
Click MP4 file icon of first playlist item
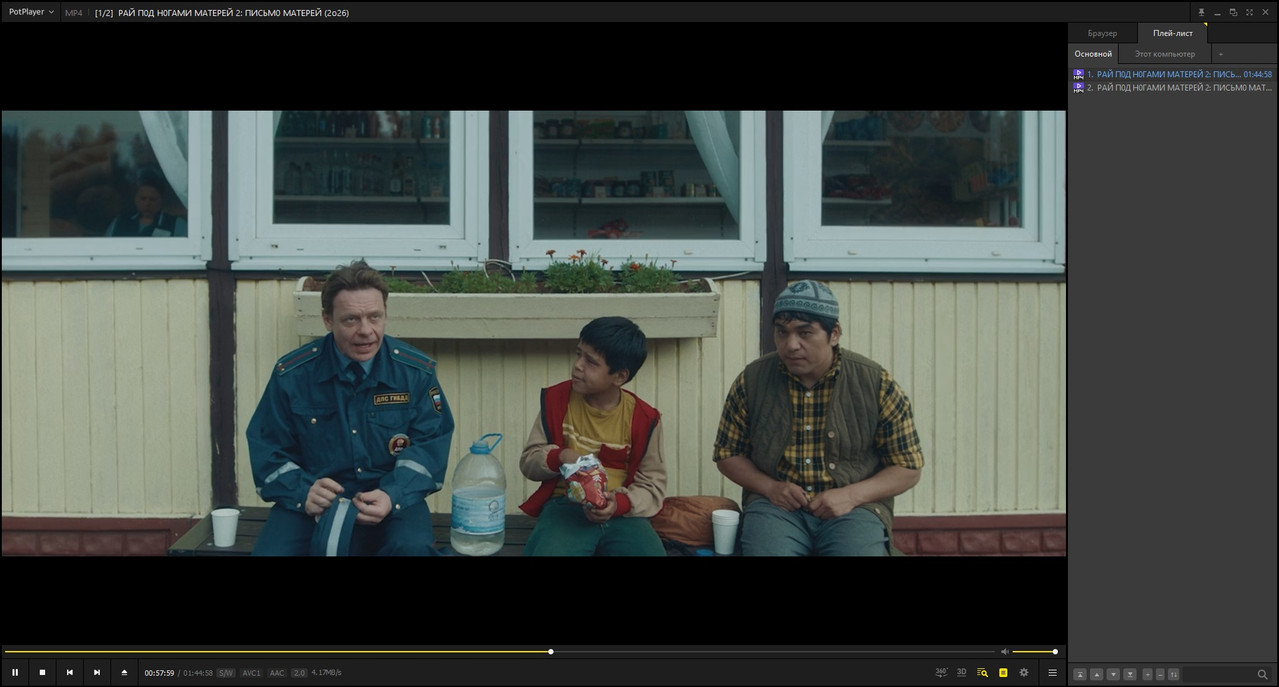click(x=1078, y=74)
